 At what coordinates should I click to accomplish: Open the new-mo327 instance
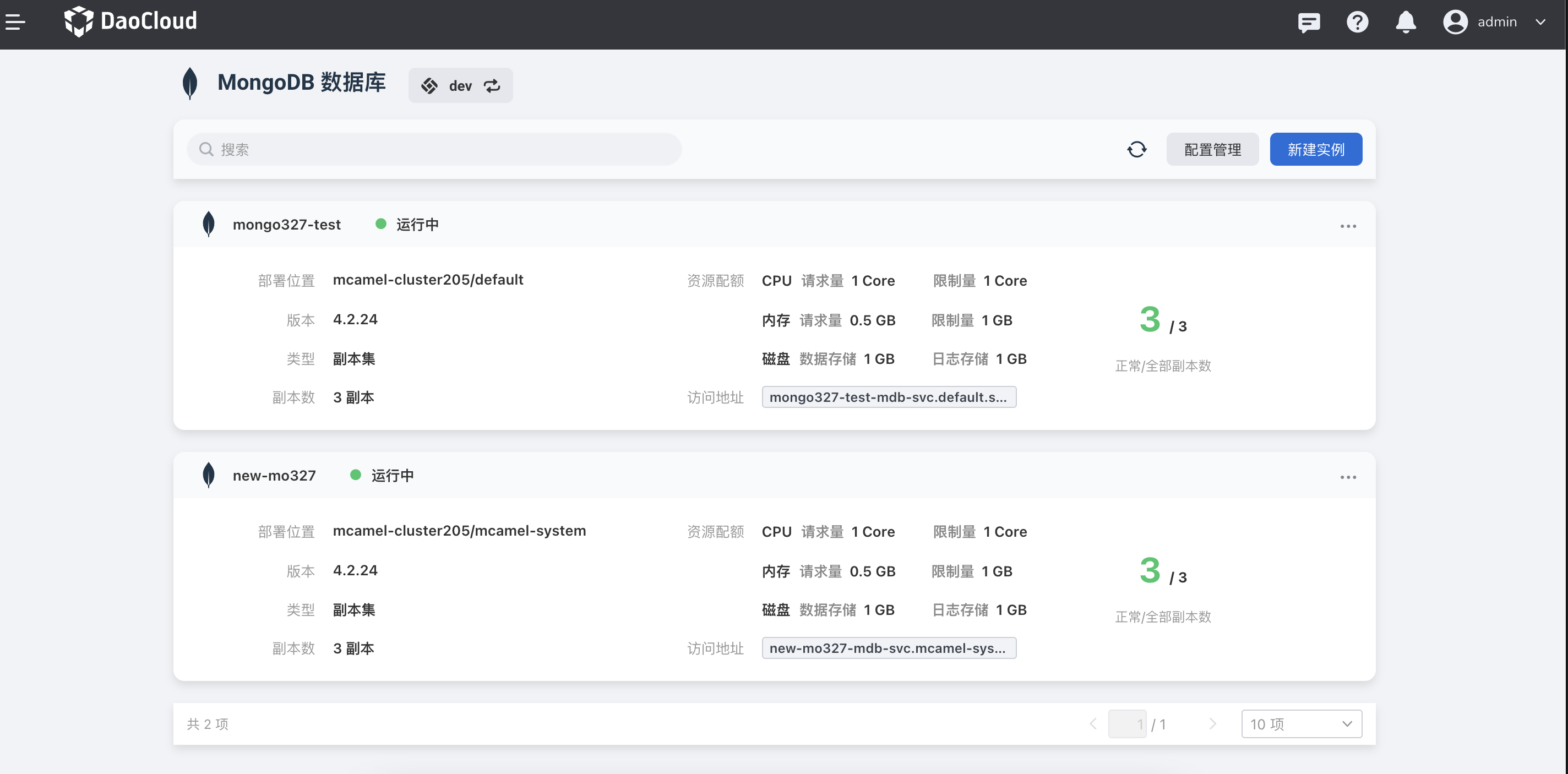274,476
